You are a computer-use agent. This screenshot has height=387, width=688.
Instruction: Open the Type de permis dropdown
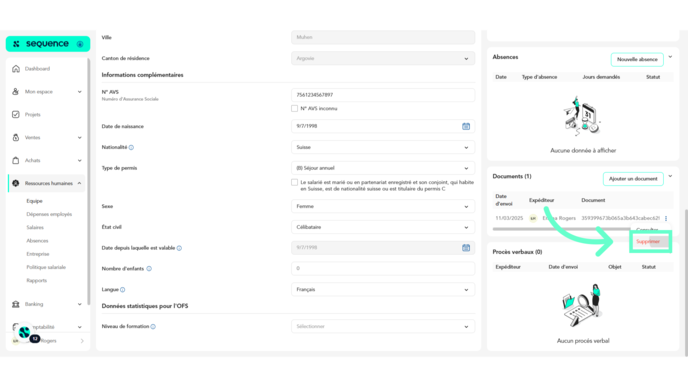383,168
